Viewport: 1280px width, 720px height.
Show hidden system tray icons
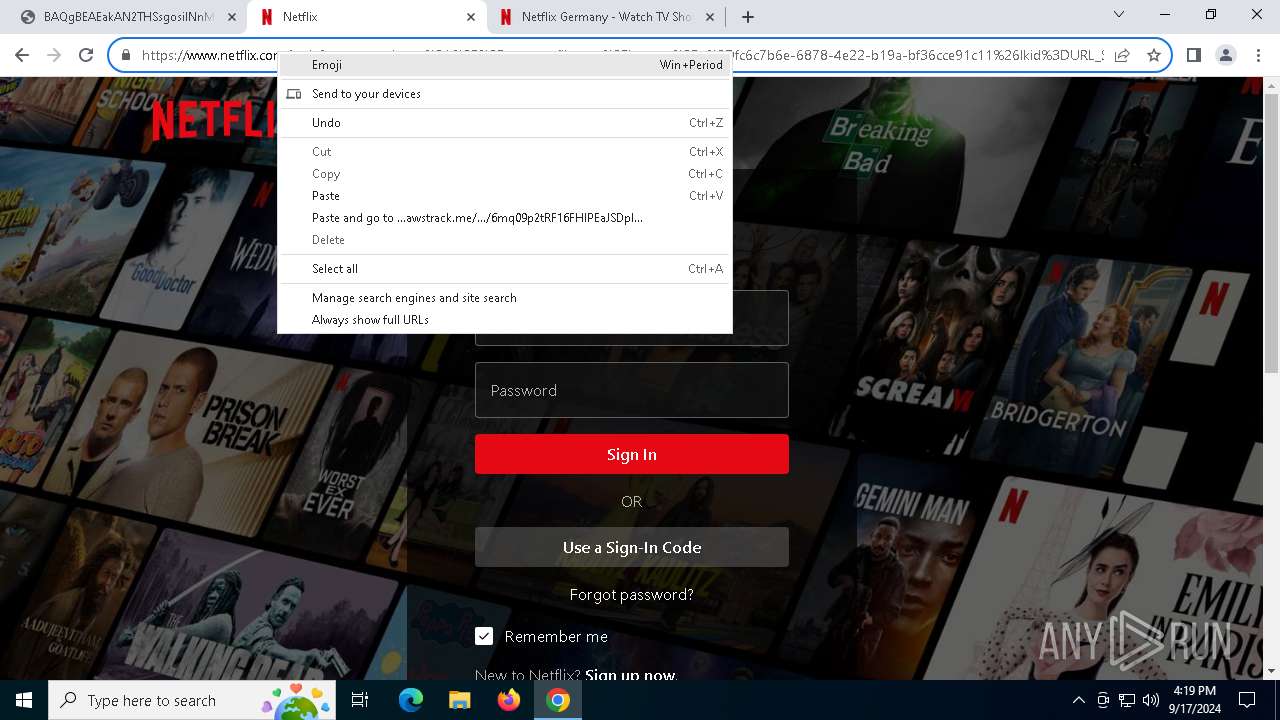tap(1078, 700)
